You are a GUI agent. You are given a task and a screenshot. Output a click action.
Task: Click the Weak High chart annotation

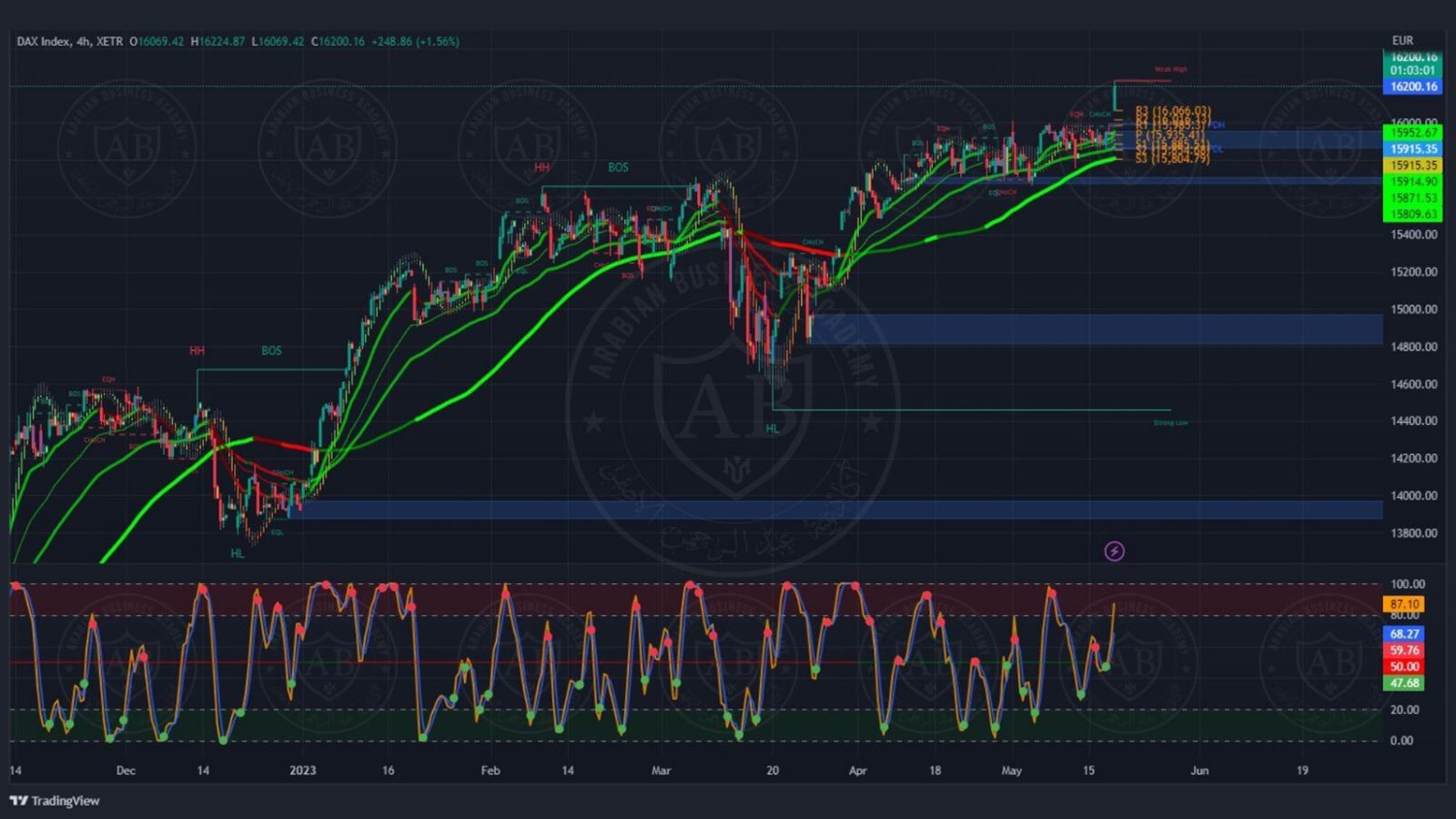tap(1171, 70)
